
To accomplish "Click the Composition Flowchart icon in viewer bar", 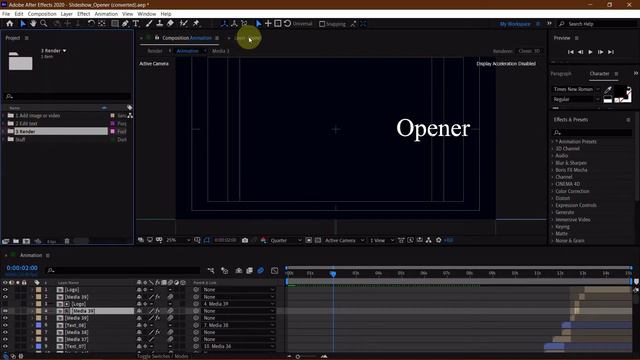I will (429, 240).
